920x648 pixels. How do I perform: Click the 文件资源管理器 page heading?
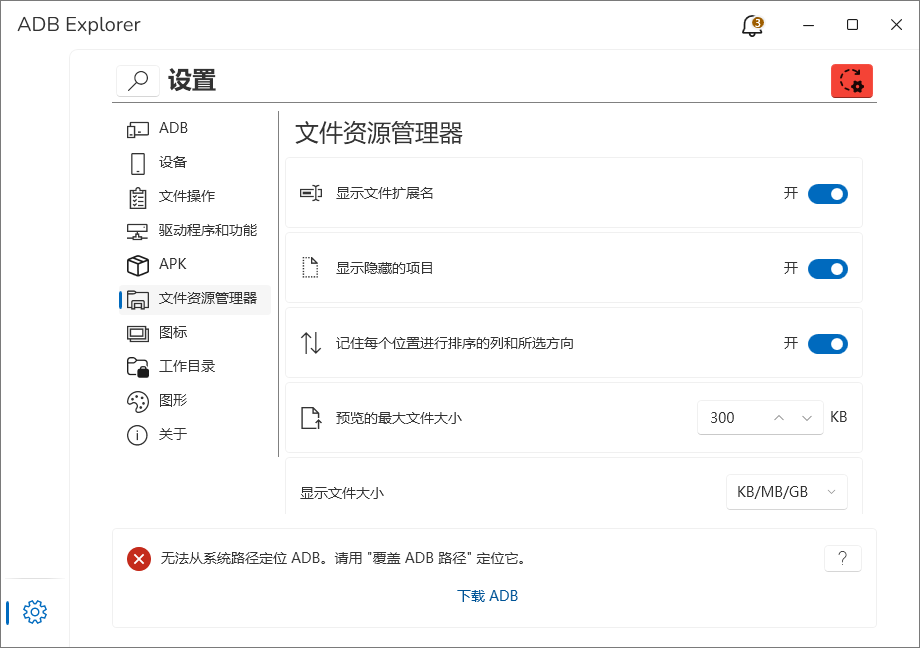point(378,133)
